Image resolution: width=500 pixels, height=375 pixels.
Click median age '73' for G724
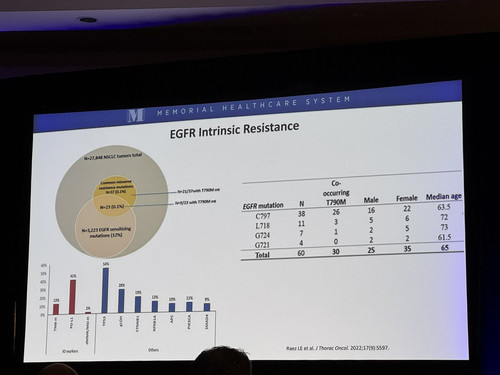coord(444,227)
